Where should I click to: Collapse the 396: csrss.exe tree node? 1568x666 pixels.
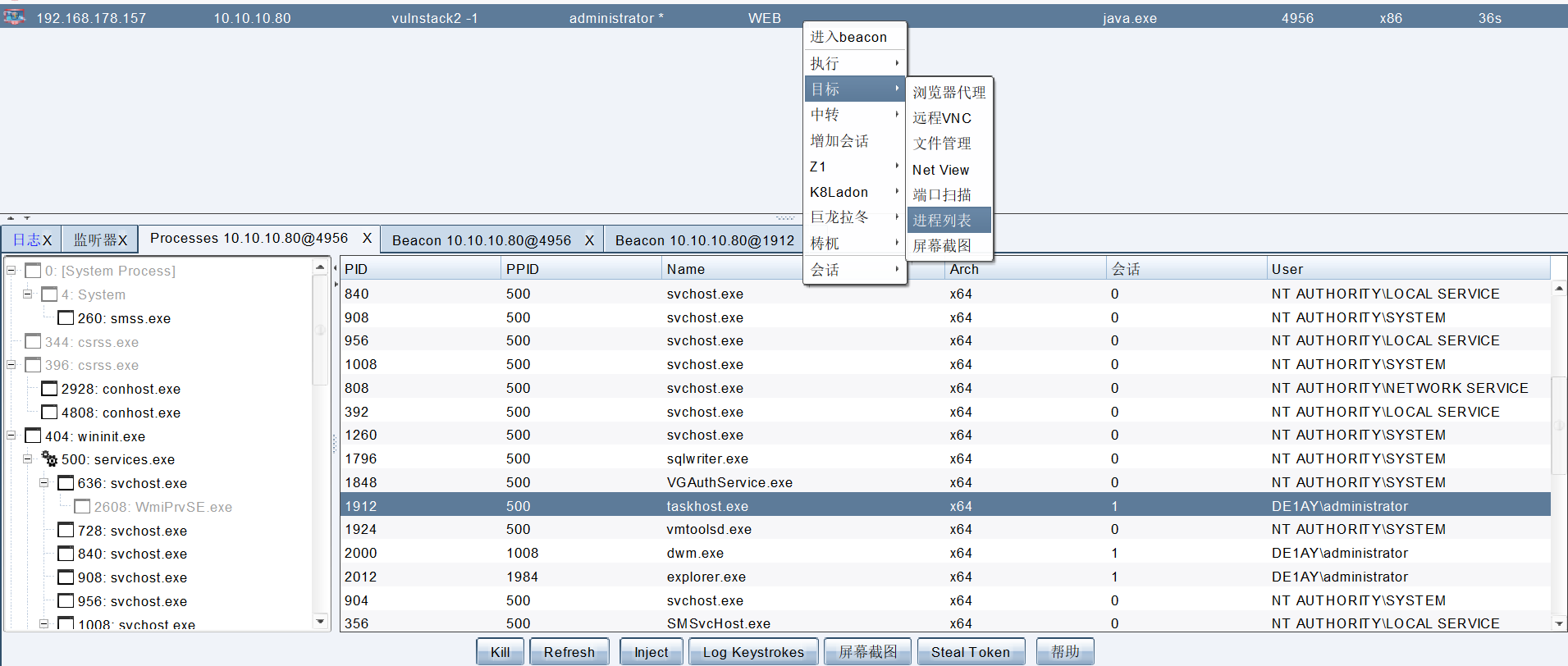click(11, 365)
